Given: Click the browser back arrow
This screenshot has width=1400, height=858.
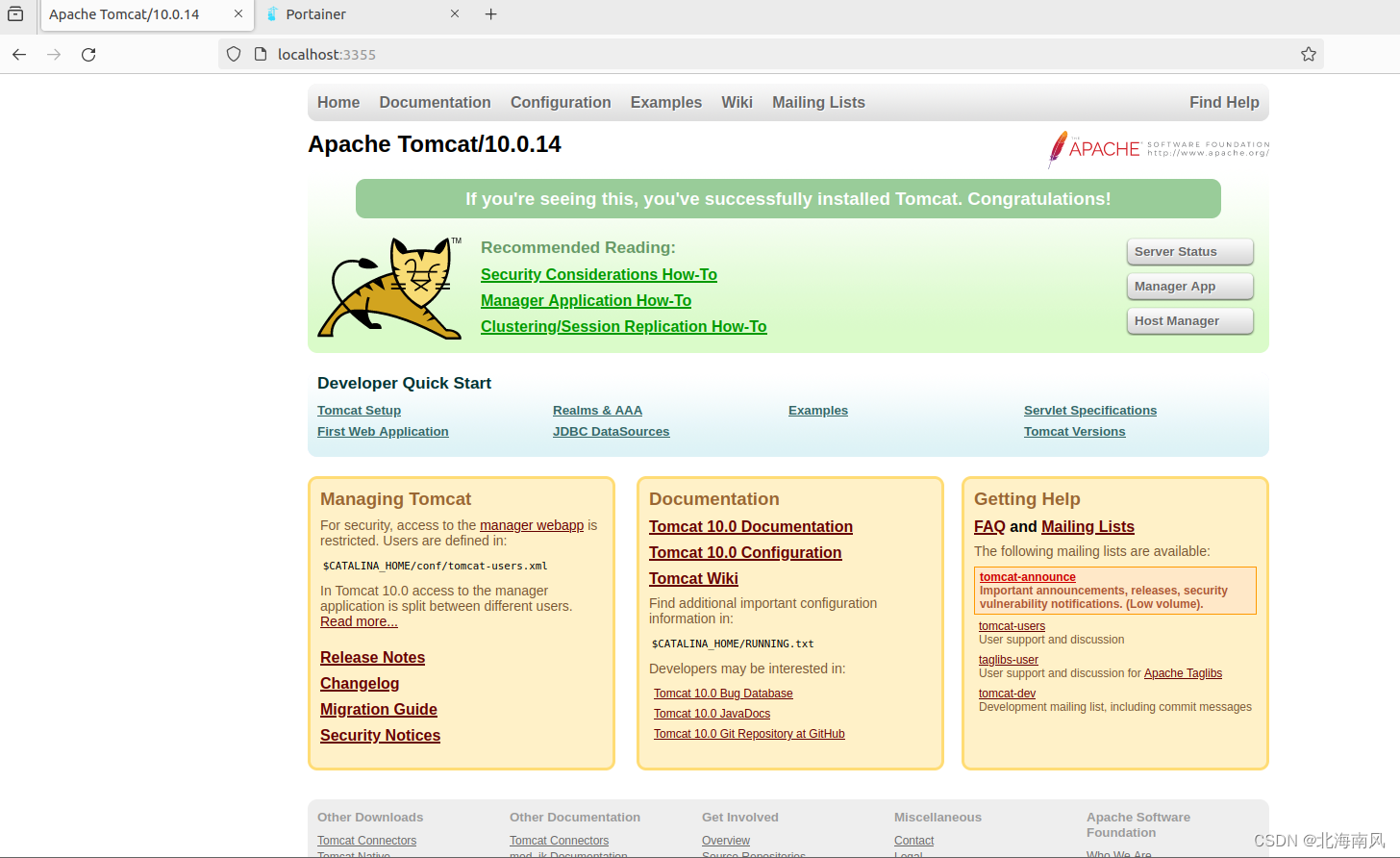Looking at the screenshot, I should point(19,55).
